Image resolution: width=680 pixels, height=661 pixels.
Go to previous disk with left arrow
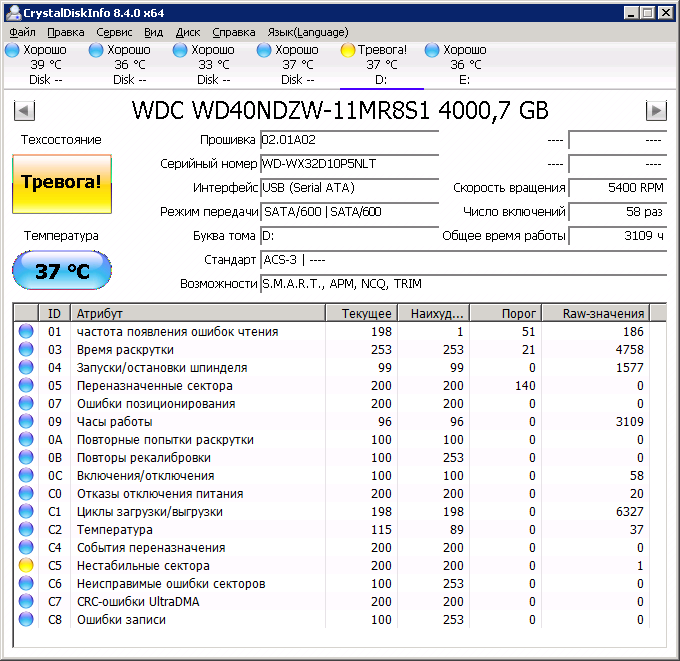coord(23,111)
